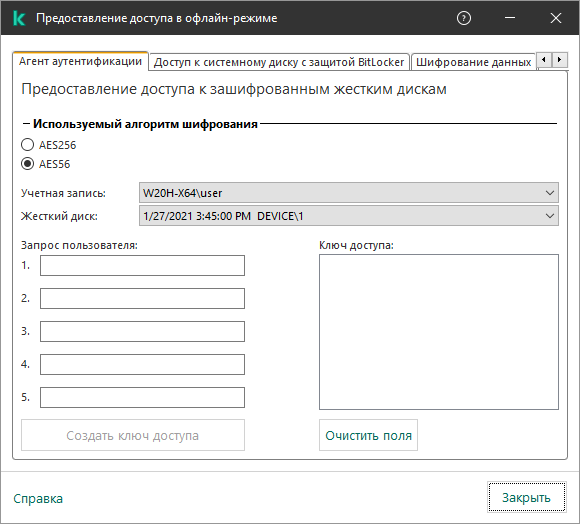
Task: Click the tab scroll right arrow
Action: [560, 60]
